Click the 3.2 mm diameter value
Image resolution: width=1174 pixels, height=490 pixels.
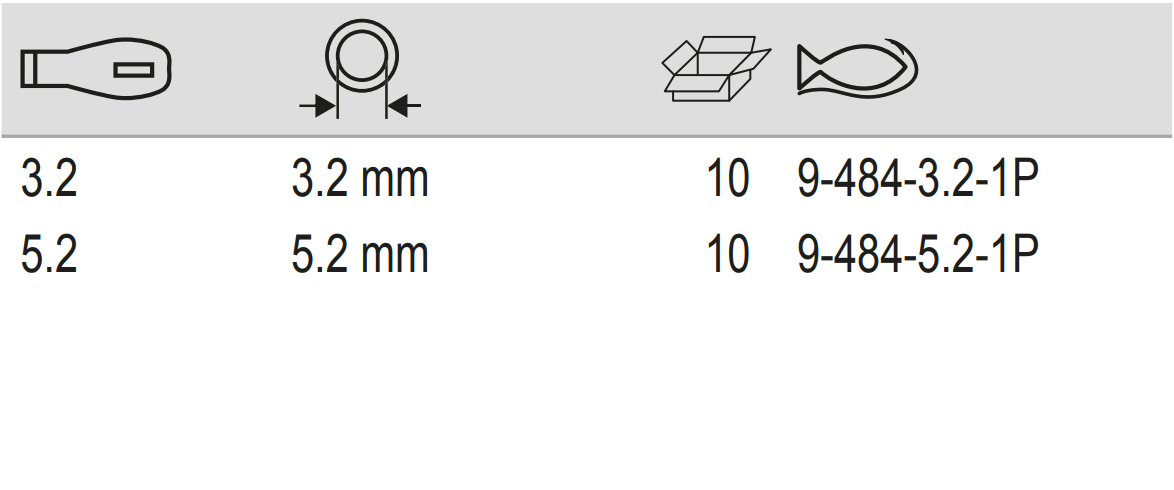coord(360,181)
